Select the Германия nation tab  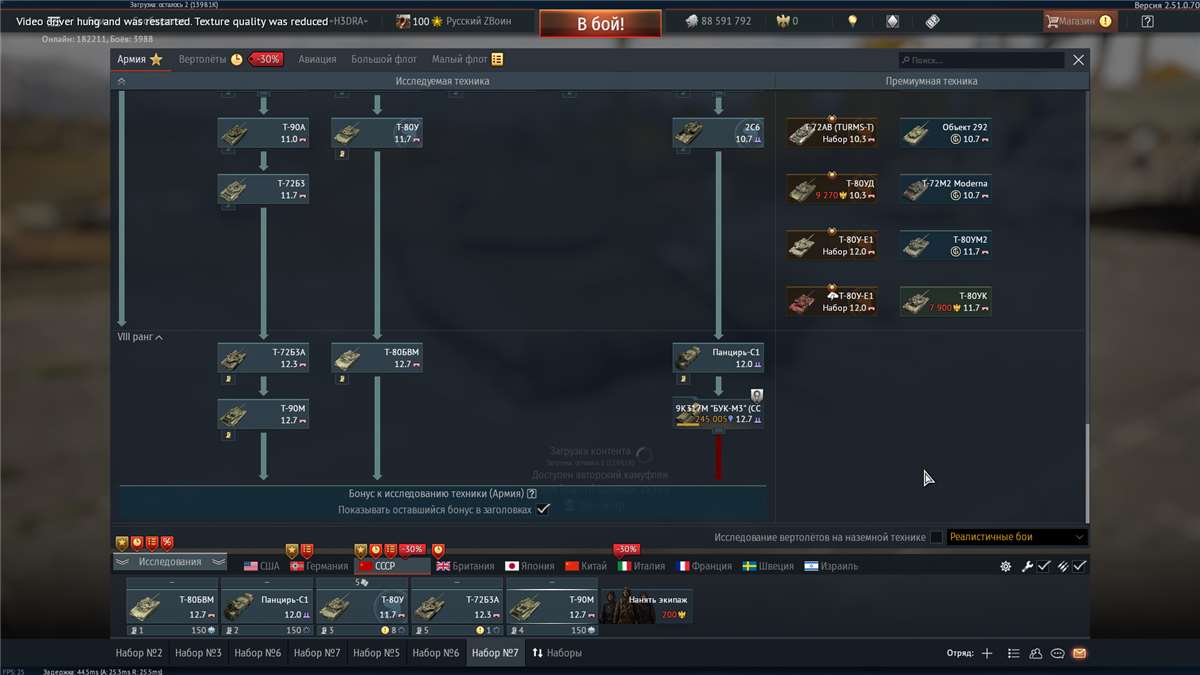(x=319, y=566)
